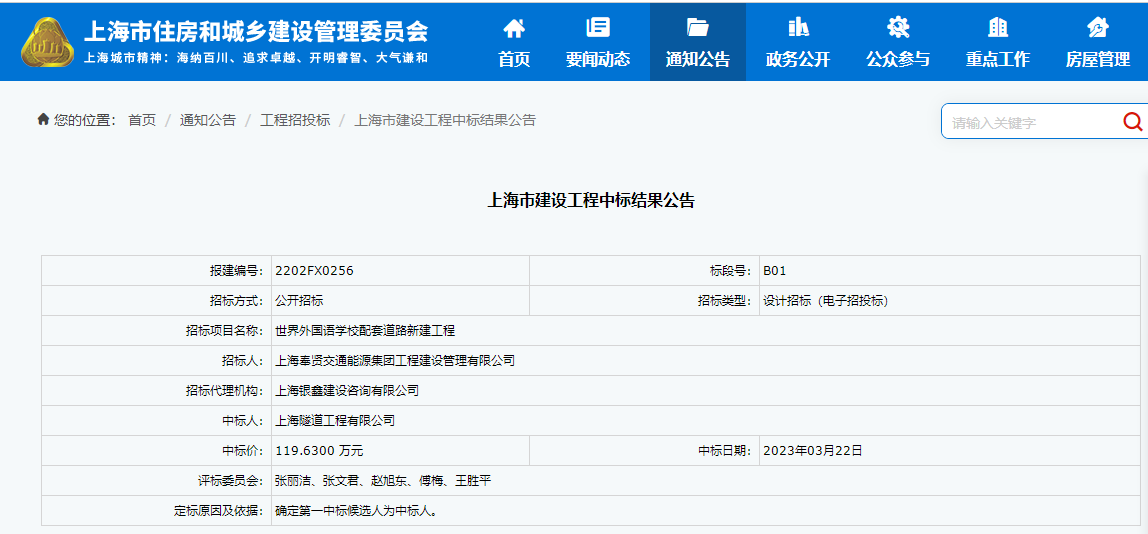
Task: Click the 通知公告 breadcrumb link
Action: (208, 120)
